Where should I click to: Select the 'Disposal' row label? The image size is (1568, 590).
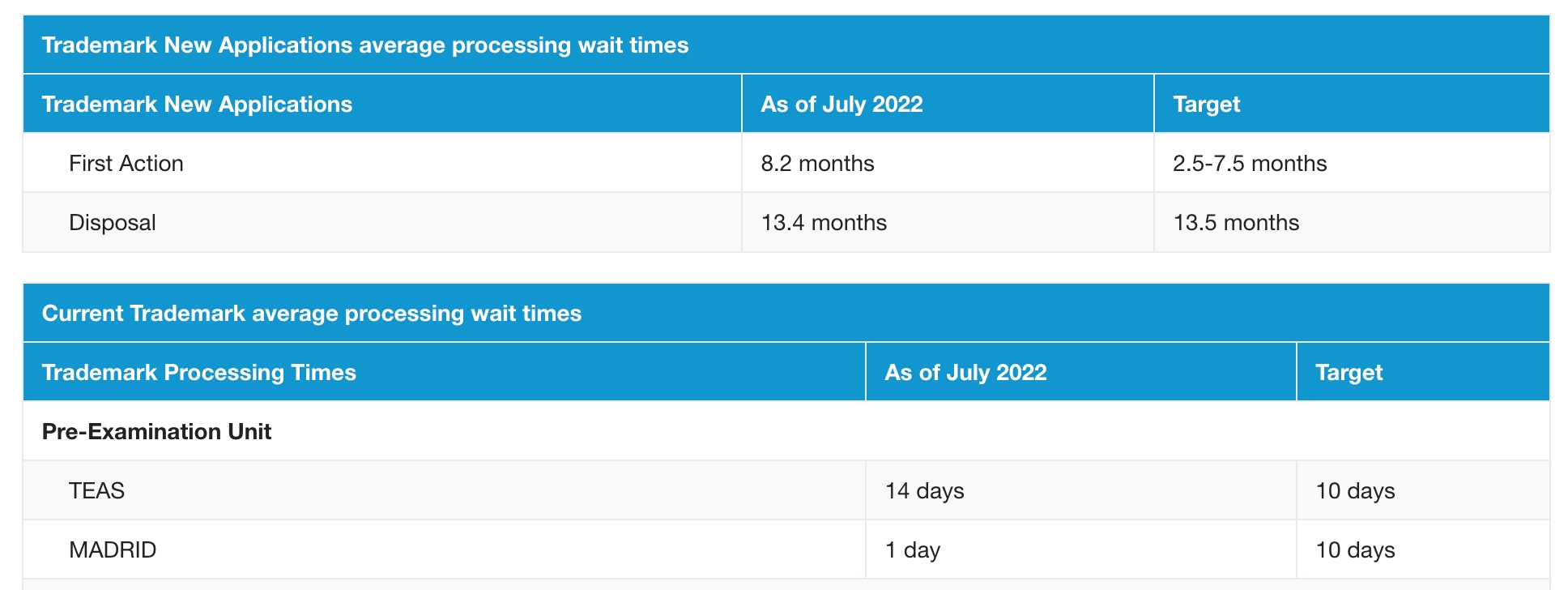pos(113,223)
